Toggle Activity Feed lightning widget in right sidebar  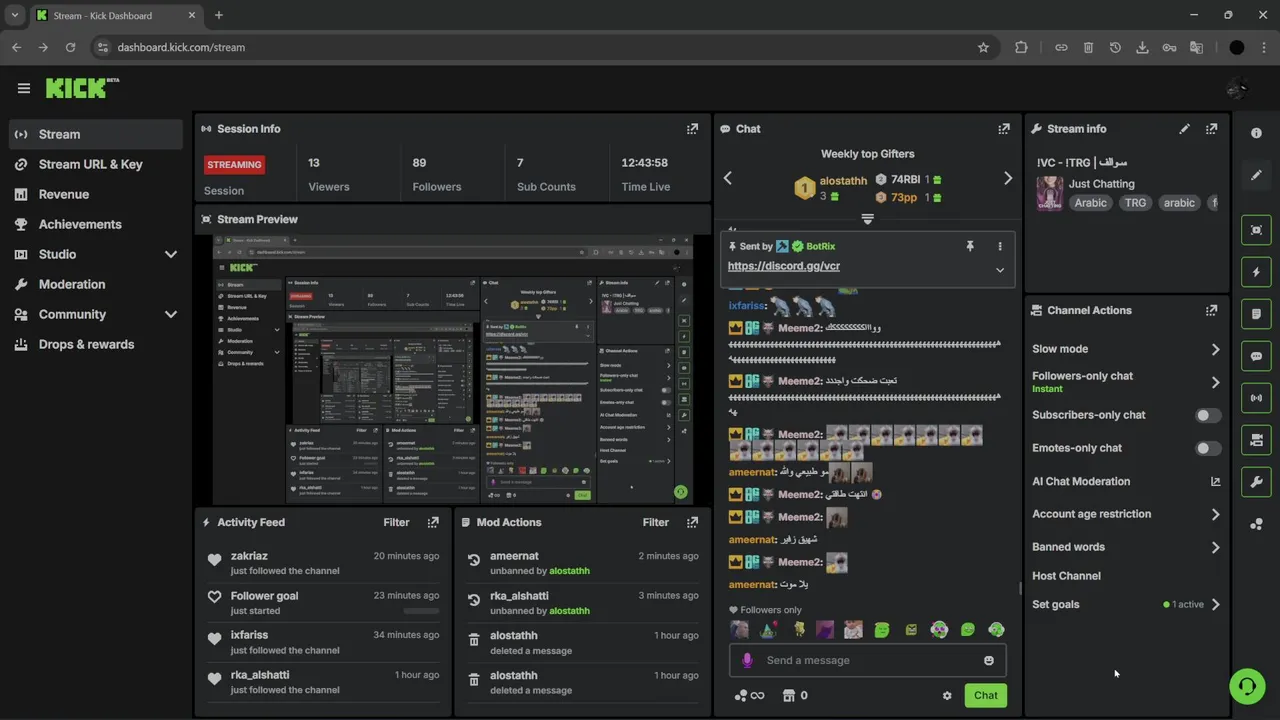[x=1256, y=272]
